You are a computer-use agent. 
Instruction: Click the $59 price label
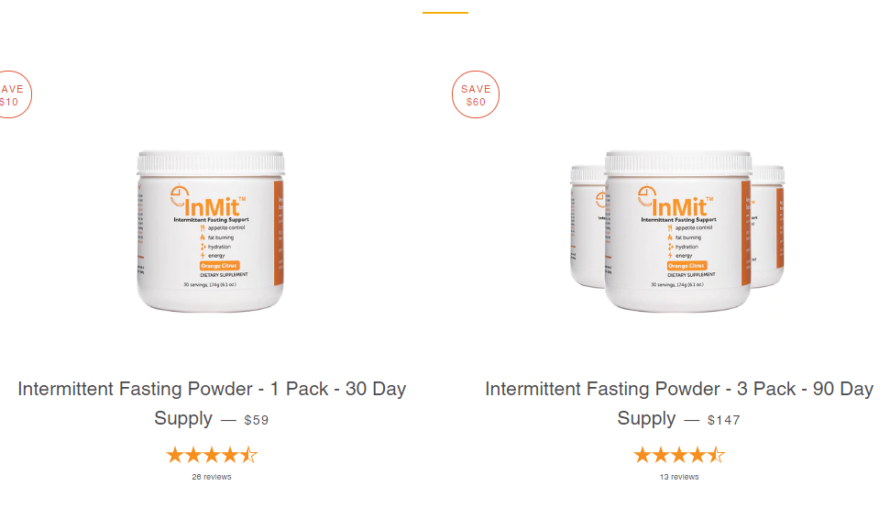click(x=257, y=420)
